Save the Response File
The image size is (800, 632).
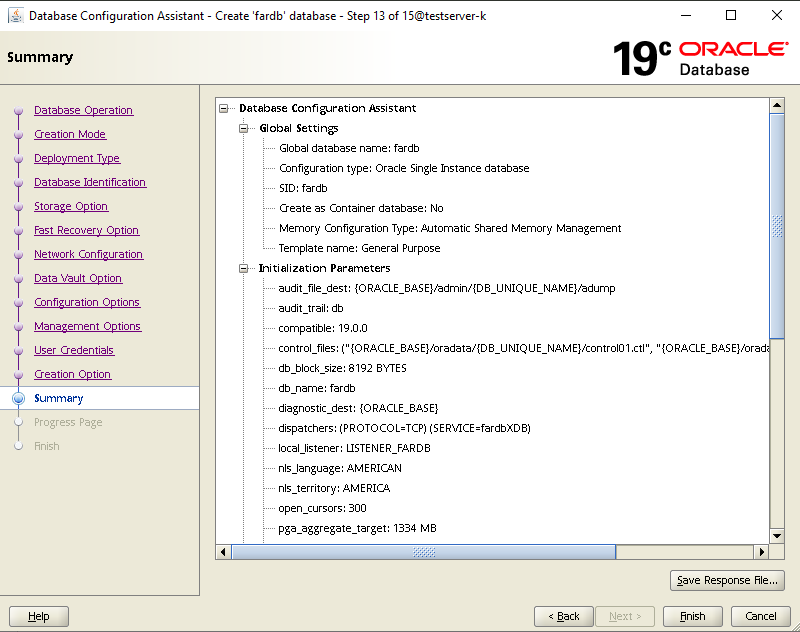click(727, 580)
